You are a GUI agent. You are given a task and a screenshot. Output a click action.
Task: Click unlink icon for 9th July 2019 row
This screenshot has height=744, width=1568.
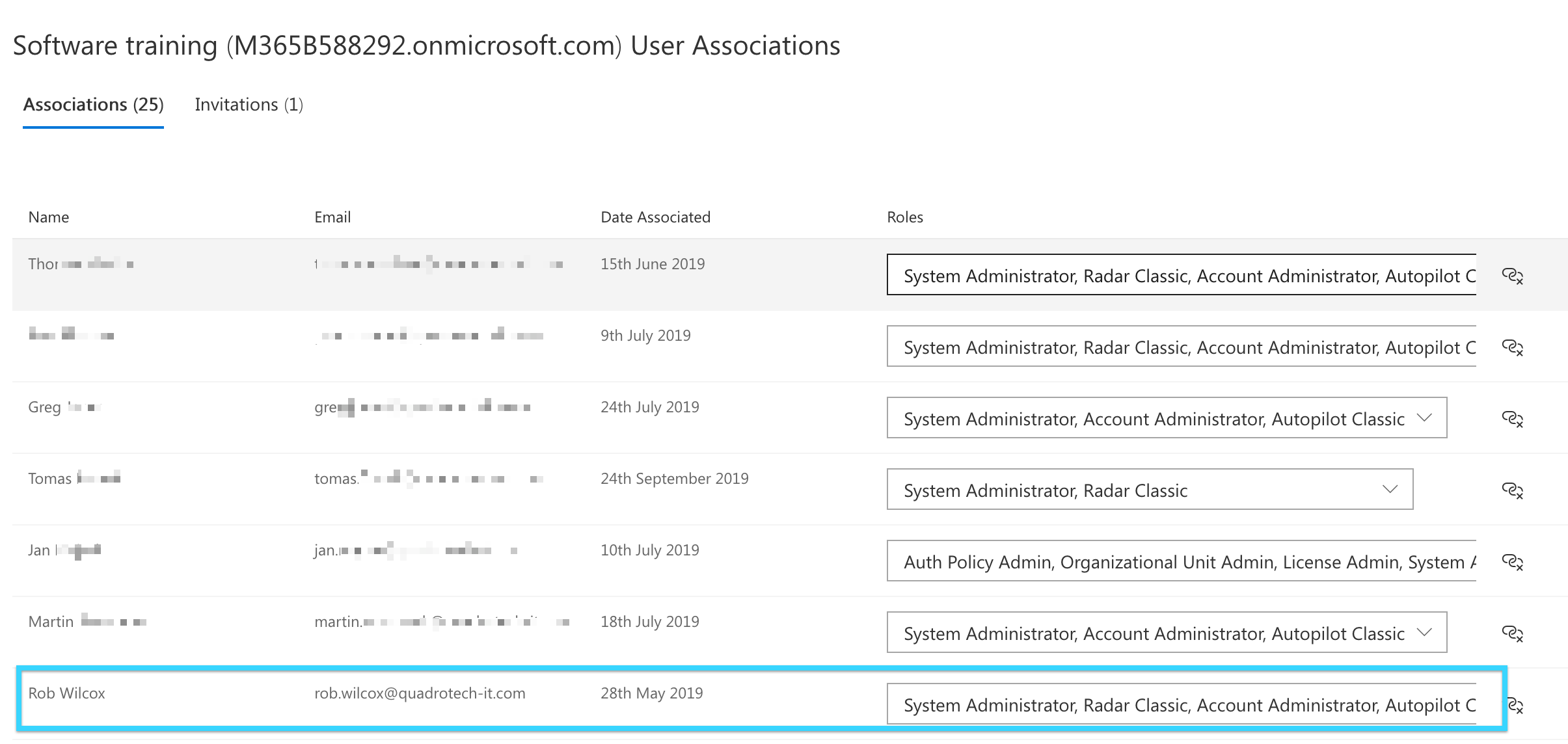point(1512,347)
